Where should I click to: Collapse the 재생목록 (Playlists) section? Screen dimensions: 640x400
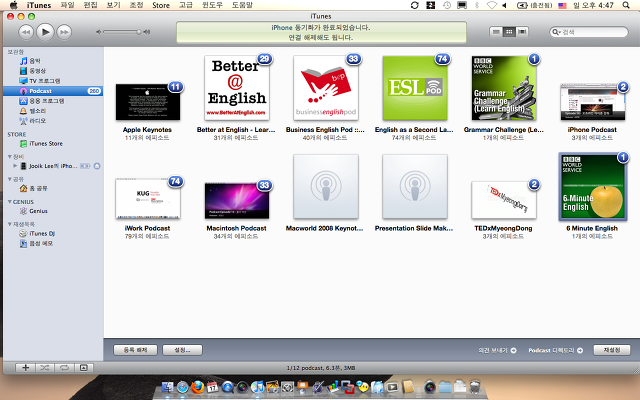9,224
